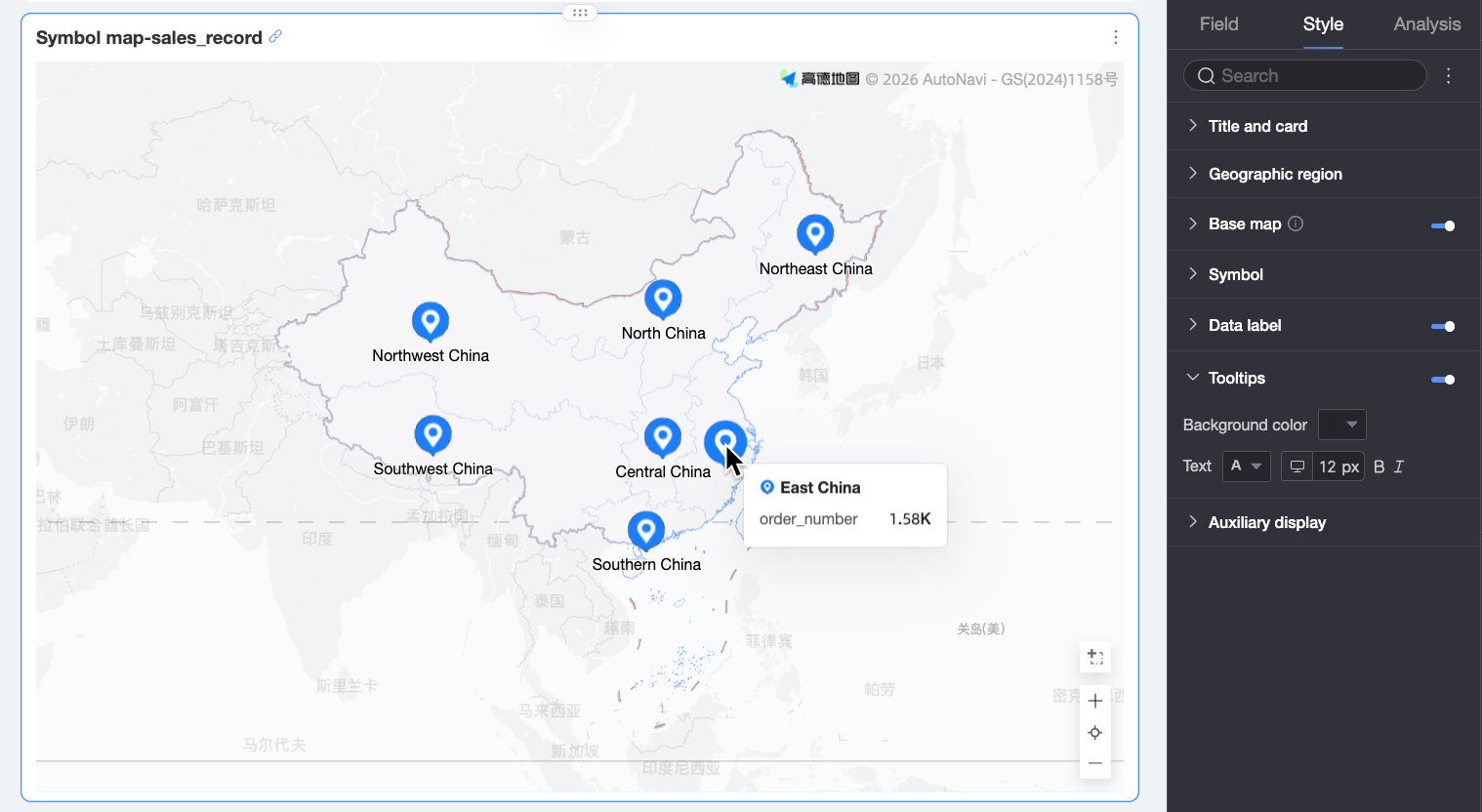Click the link icon beside chart title
The height and width of the screenshot is (812, 1482).
coord(275,37)
